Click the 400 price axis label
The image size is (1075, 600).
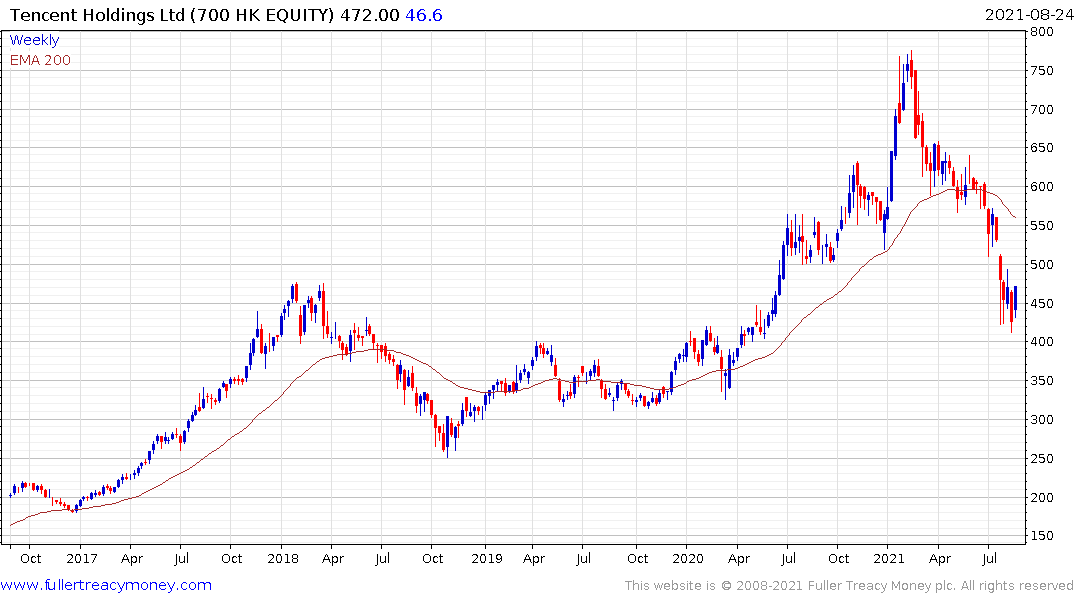tap(1041, 341)
